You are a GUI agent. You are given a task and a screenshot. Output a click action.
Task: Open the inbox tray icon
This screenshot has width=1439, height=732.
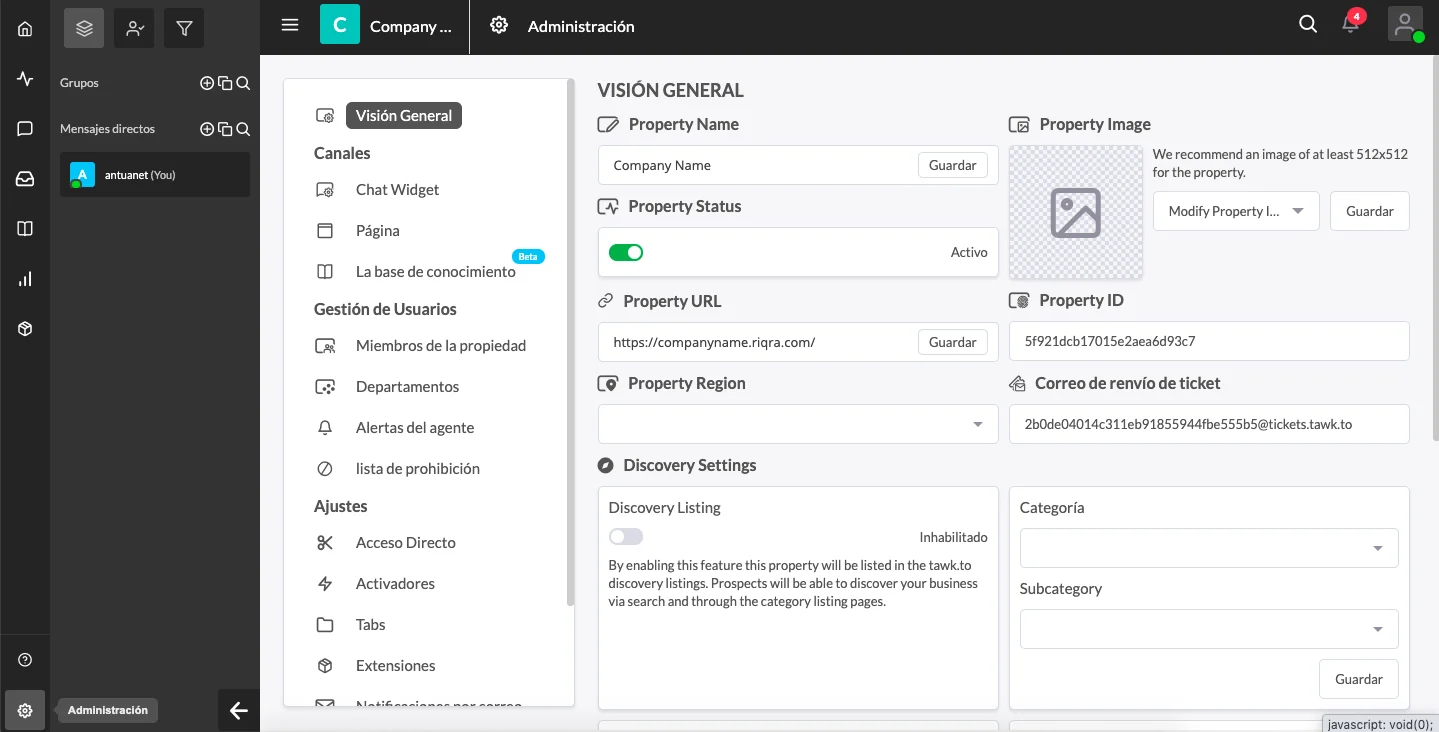click(x=25, y=179)
